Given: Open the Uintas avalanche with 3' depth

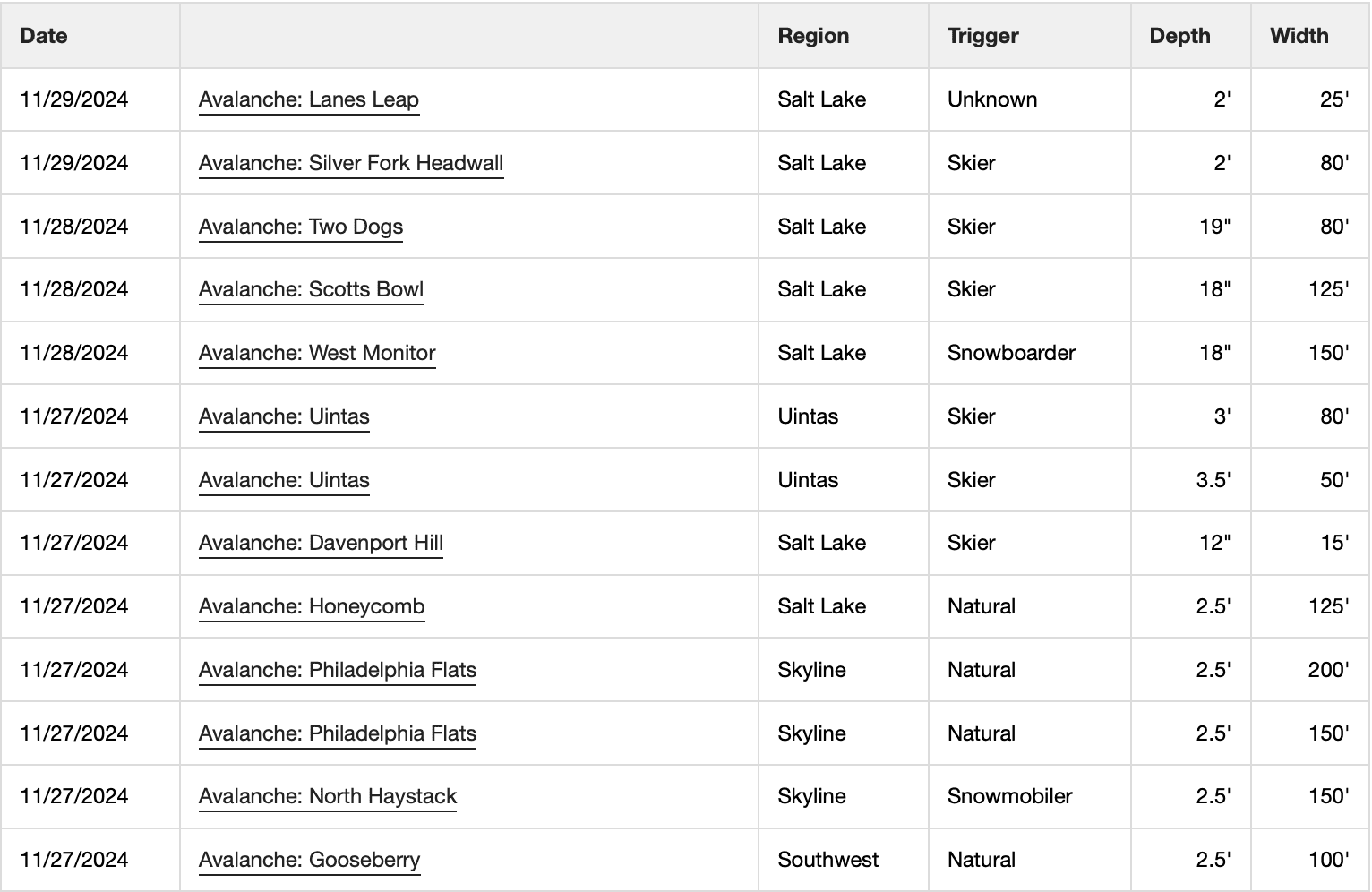Looking at the screenshot, I should (284, 416).
